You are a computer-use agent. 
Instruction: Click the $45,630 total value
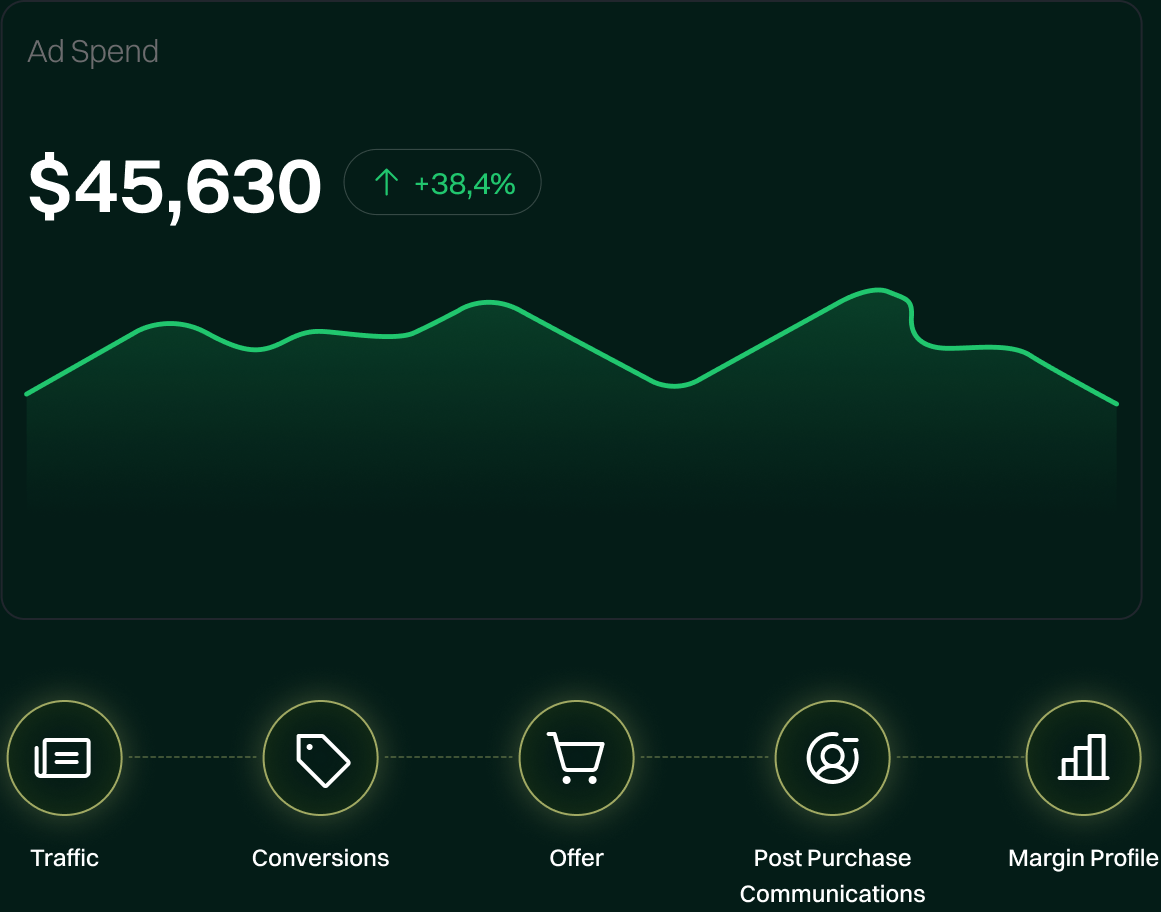175,186
